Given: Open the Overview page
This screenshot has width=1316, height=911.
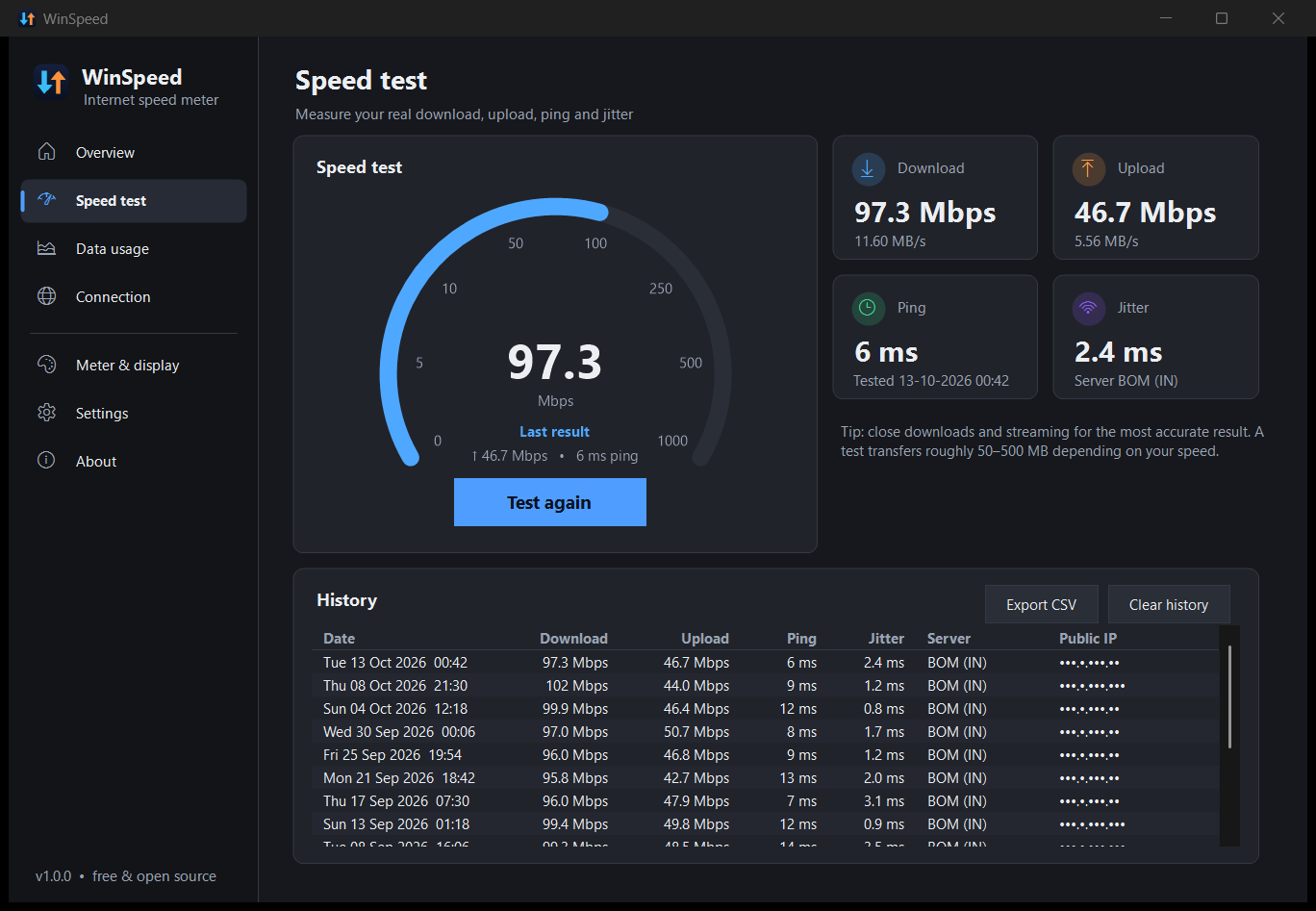Looking at the screenshot, I should (134, 152).
